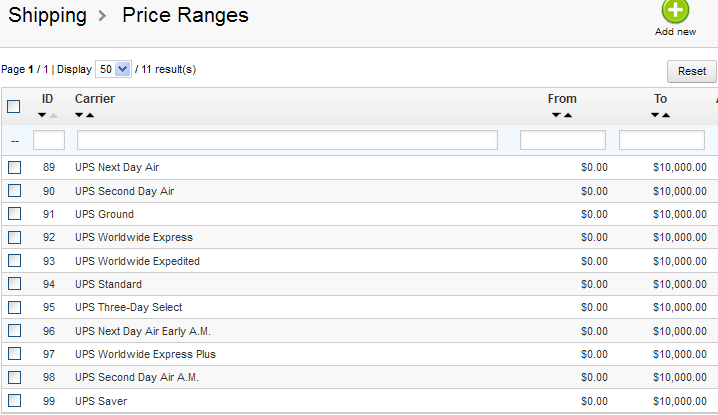Focus the ID filter field
Screen dimensions: 718x415
click(49, 140)
